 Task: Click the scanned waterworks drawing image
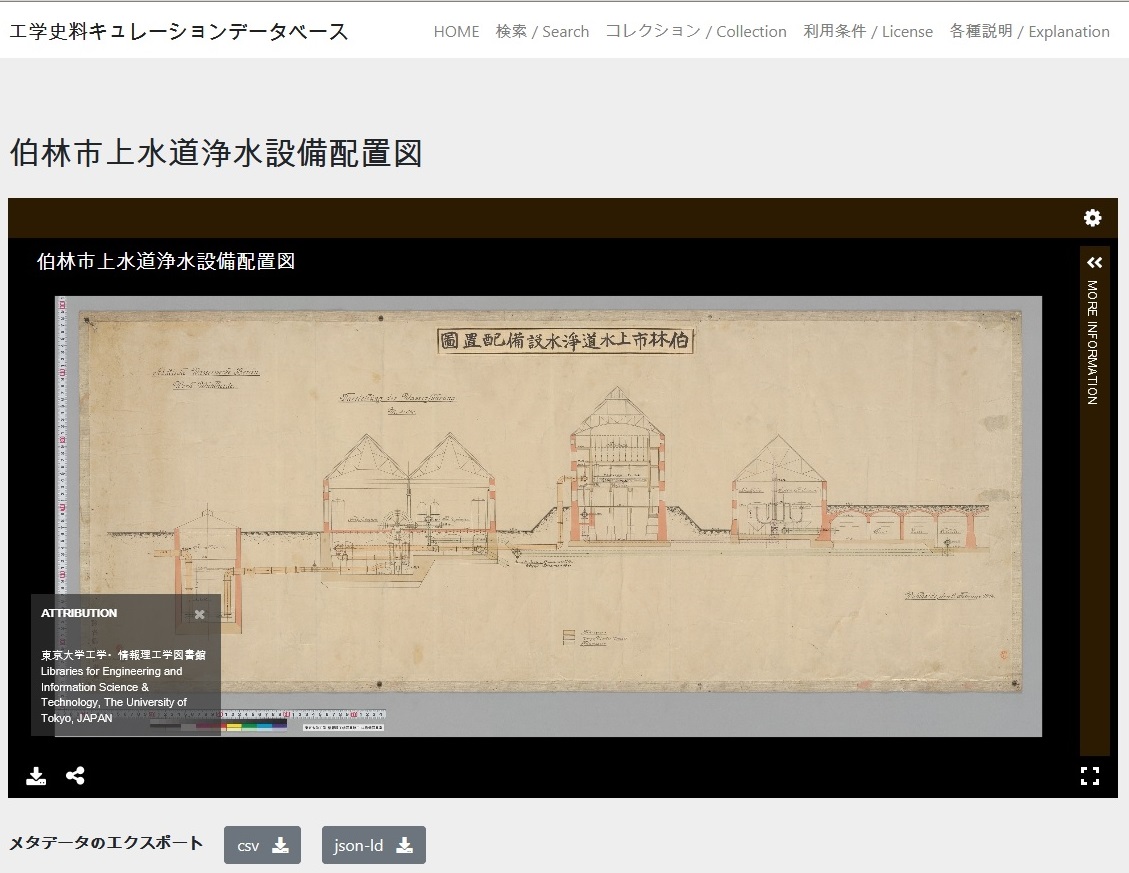coord(549,516)
